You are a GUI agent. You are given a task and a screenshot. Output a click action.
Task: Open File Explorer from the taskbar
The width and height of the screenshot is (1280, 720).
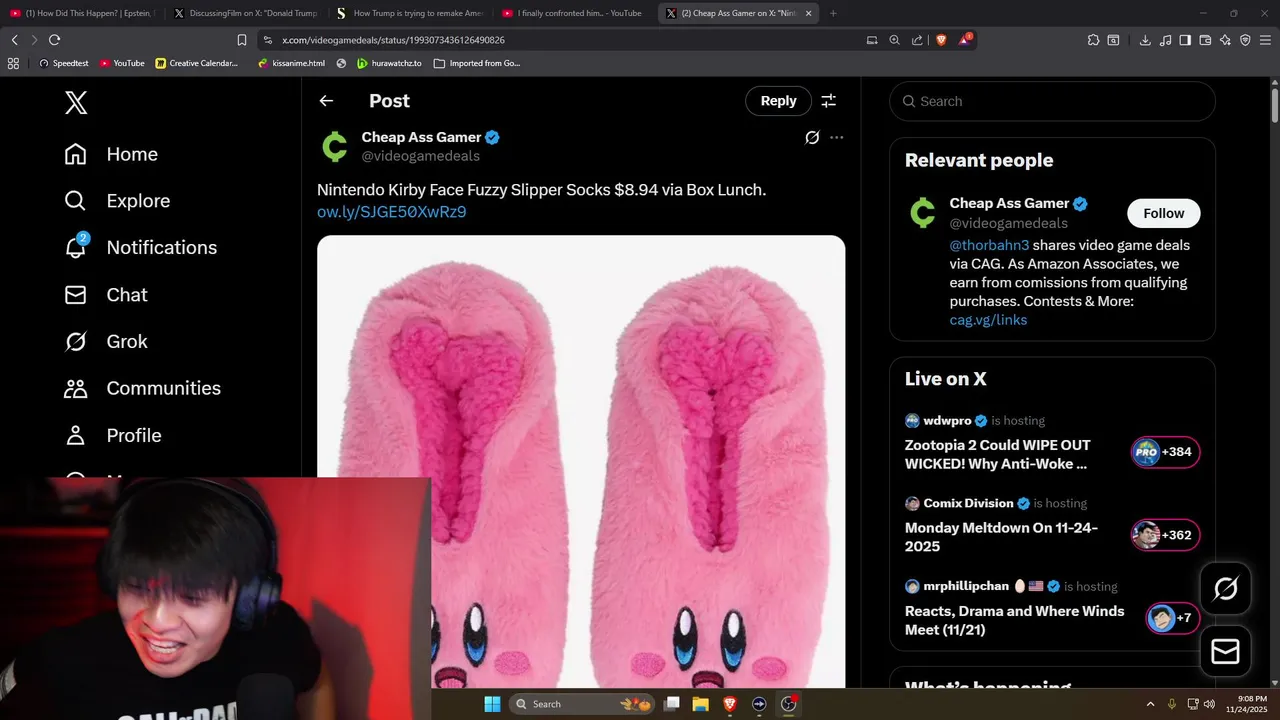(700, 704)
